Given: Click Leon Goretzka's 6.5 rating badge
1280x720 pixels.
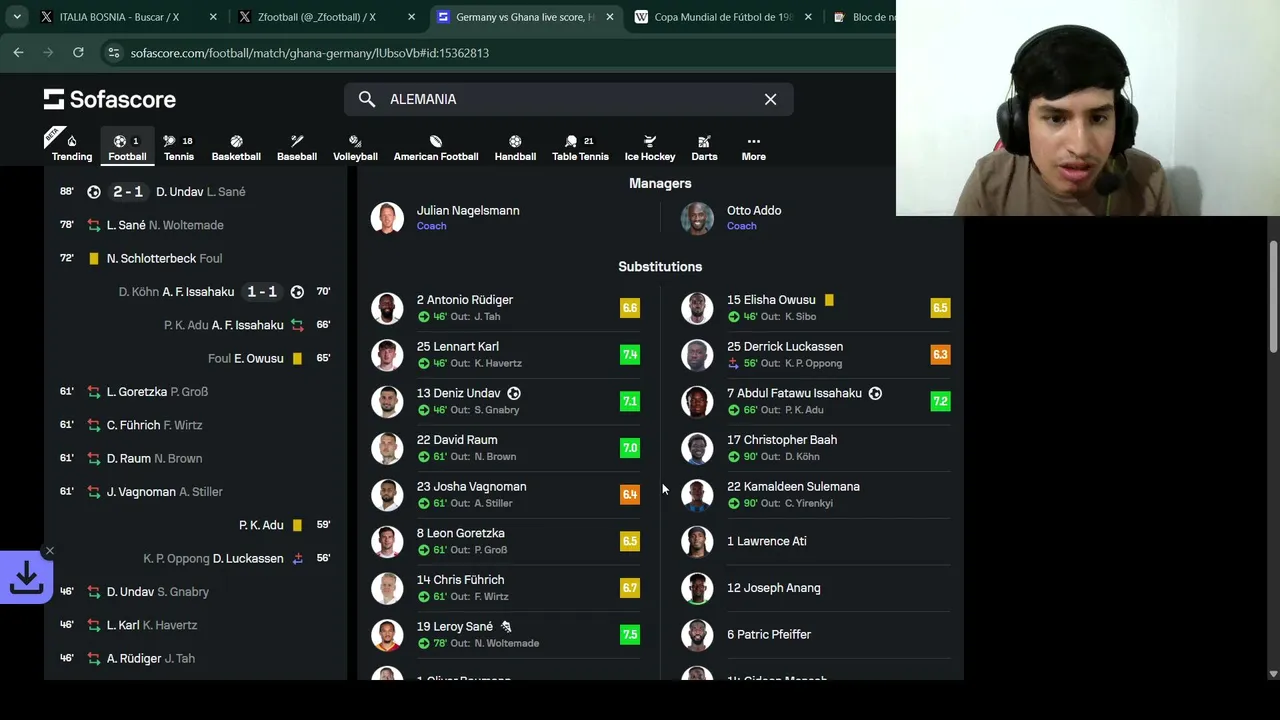Looking at the screenshot, I should click(629, 541).
